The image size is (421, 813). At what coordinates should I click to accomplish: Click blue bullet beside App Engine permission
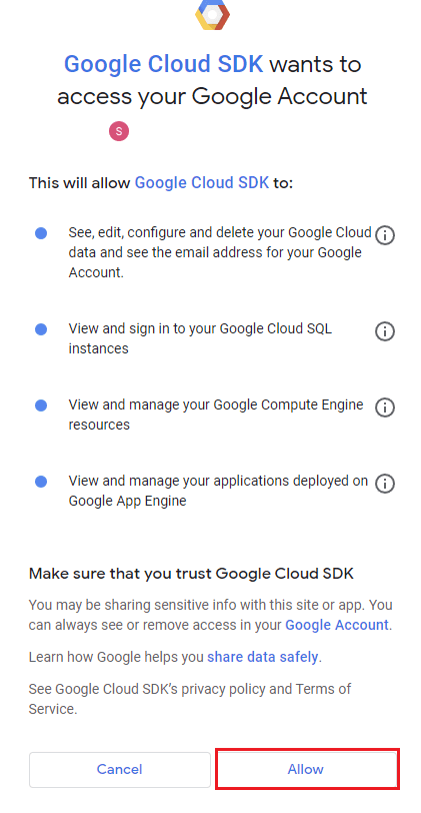coord(41,482)
